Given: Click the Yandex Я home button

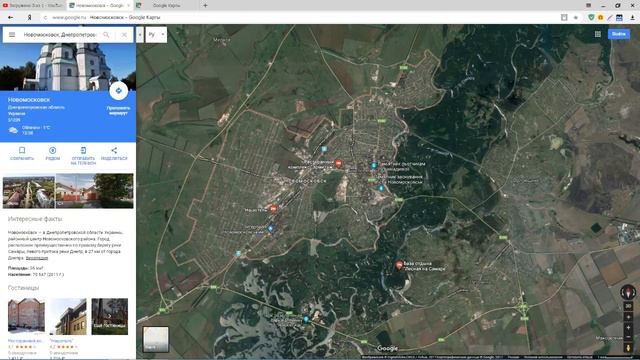Looking at the screenshot, I should coord(29,18).
